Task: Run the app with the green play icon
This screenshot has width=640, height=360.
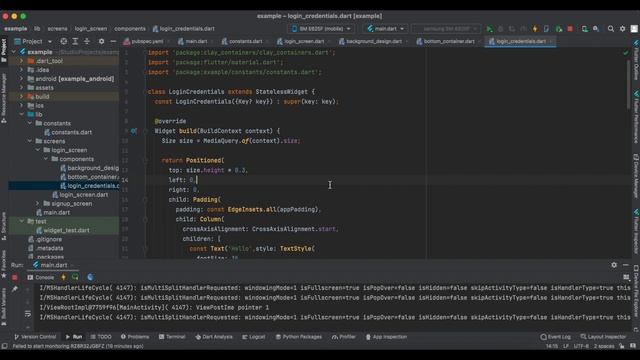Action: coord(489,29)
